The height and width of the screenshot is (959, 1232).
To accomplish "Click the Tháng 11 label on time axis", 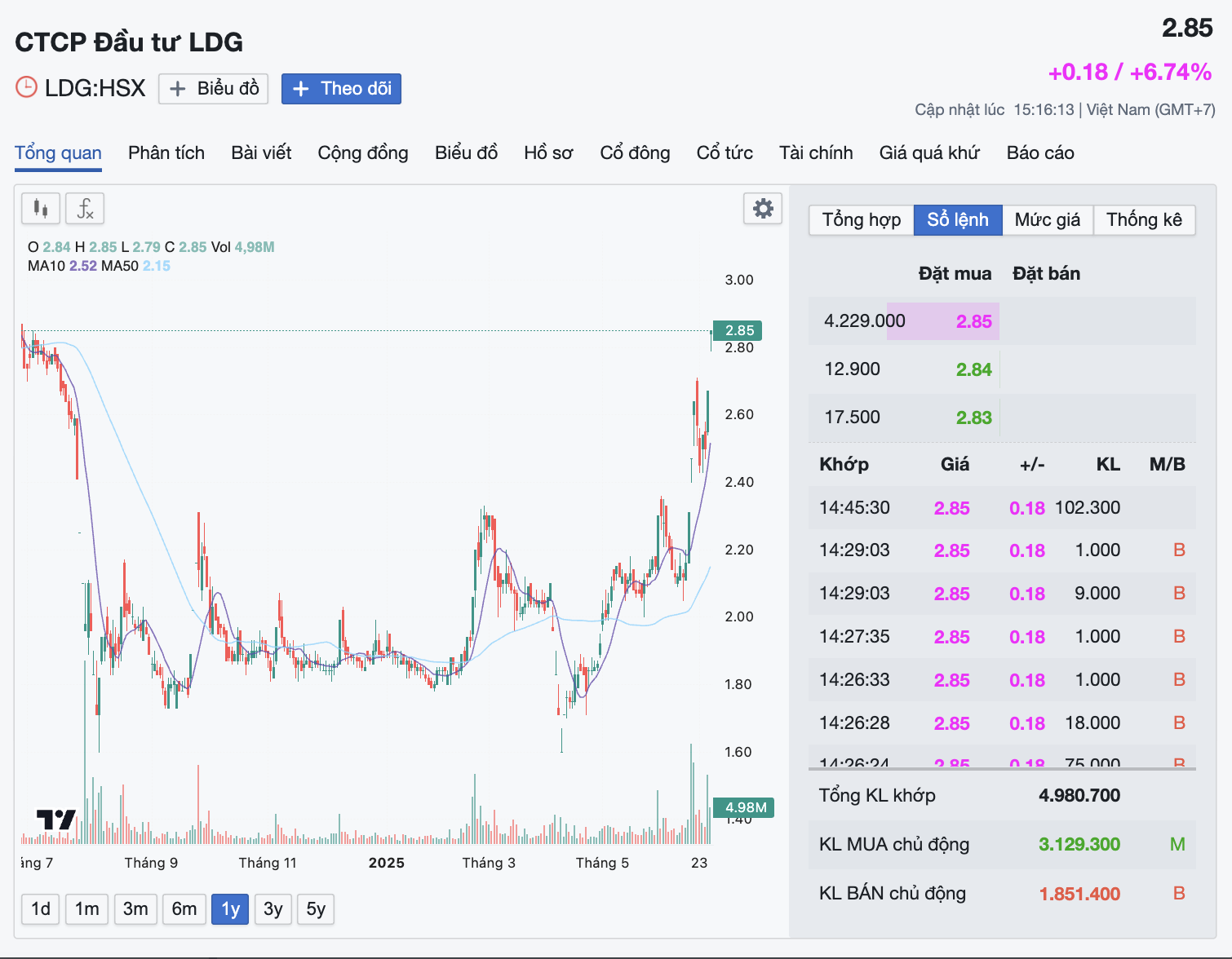I will point(268,863).
